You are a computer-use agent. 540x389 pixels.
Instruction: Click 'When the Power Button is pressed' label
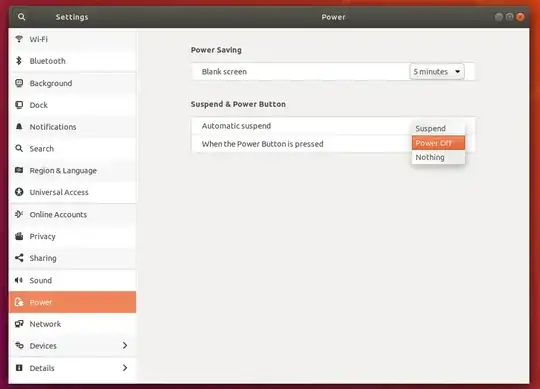coord(262,144)
